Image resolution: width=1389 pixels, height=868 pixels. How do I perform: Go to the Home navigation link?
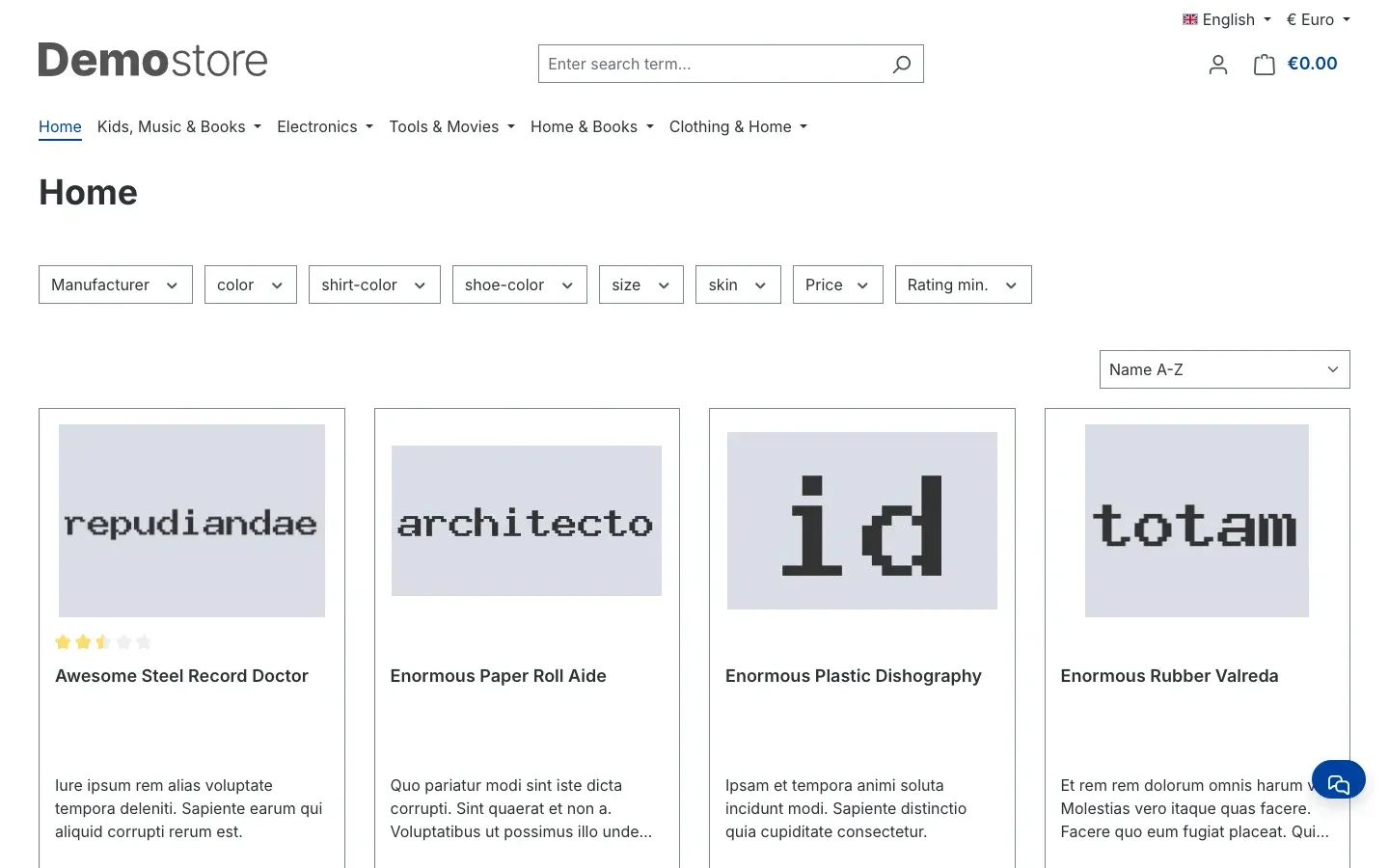[60, 126]
